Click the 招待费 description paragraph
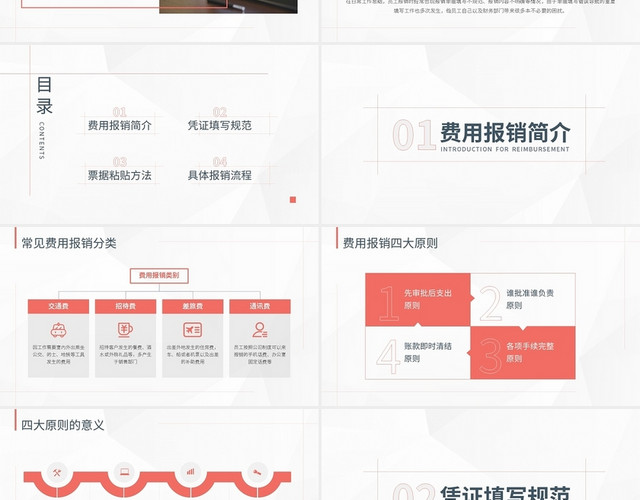Image resolution: width=640 pixels, height=500 pixels. tap(125, 354)
